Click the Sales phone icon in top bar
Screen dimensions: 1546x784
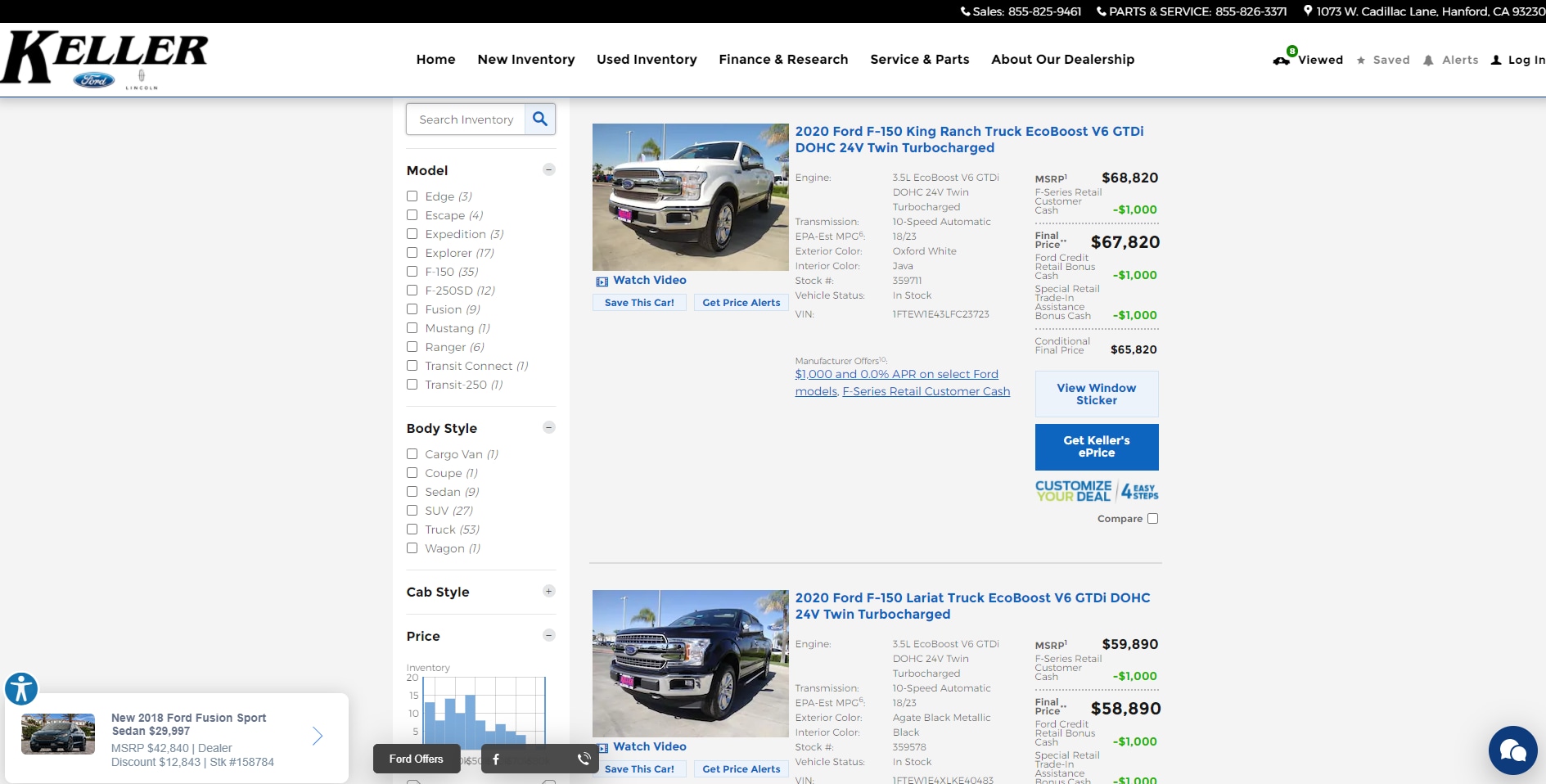pos(966,11)
